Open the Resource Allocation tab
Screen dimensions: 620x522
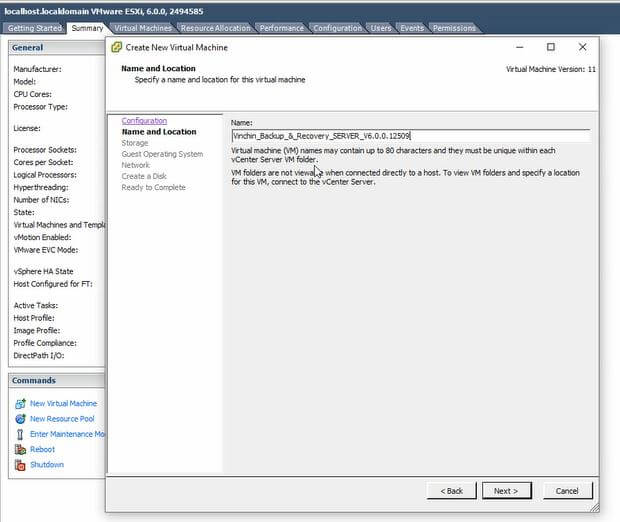(x=216, y=28)
